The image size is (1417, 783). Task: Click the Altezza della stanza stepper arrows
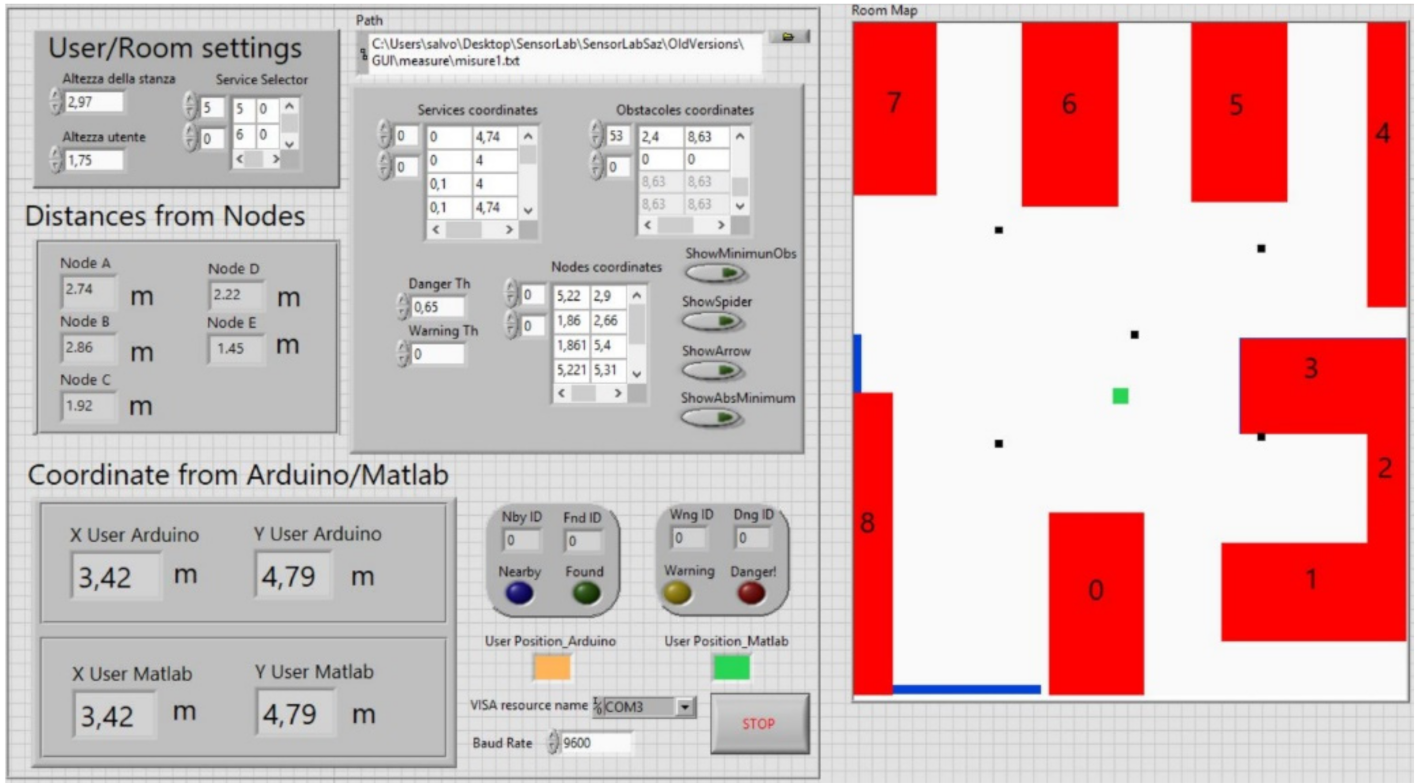pyautogui.click(x=55, y=101)
